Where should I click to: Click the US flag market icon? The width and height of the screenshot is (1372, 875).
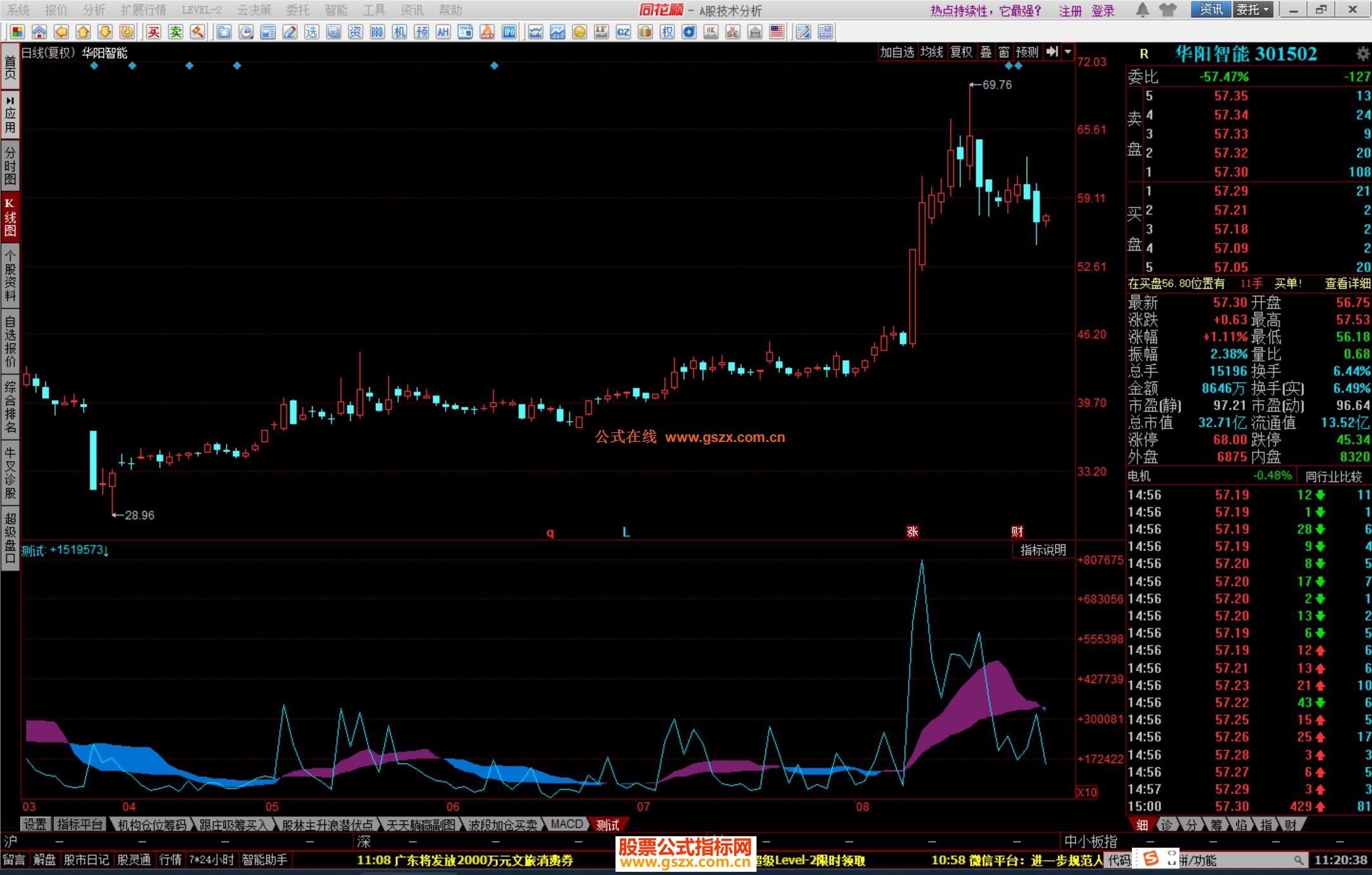tap(777, 32)
